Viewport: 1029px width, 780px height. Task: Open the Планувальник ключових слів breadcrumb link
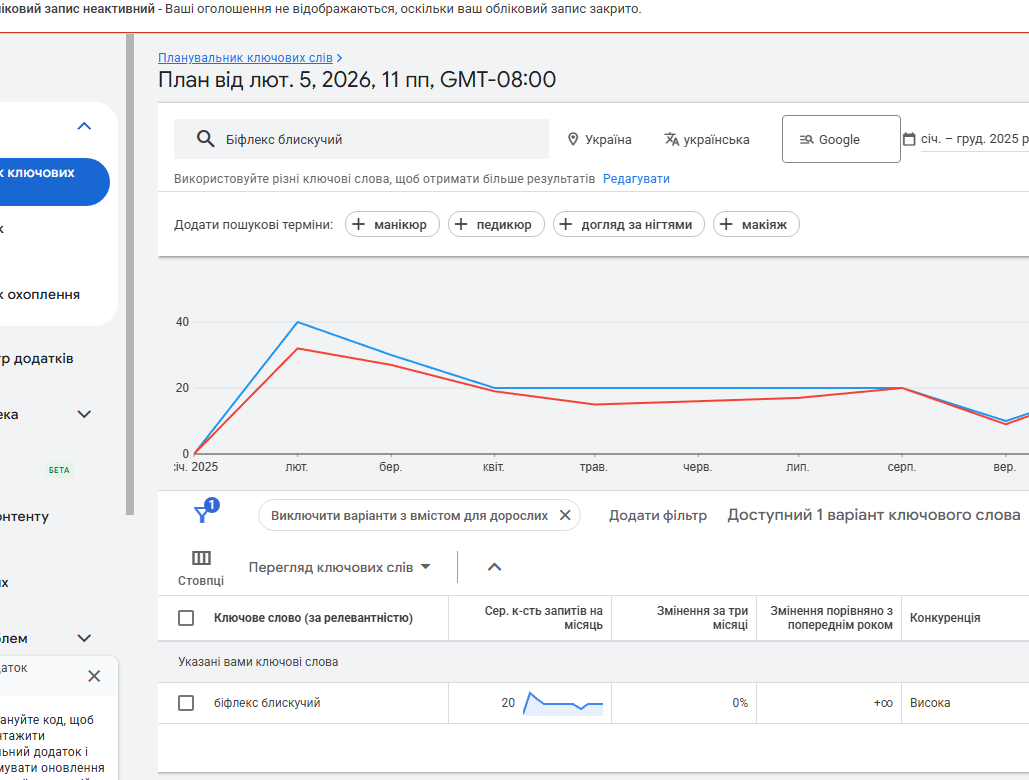tap(245, 58)
